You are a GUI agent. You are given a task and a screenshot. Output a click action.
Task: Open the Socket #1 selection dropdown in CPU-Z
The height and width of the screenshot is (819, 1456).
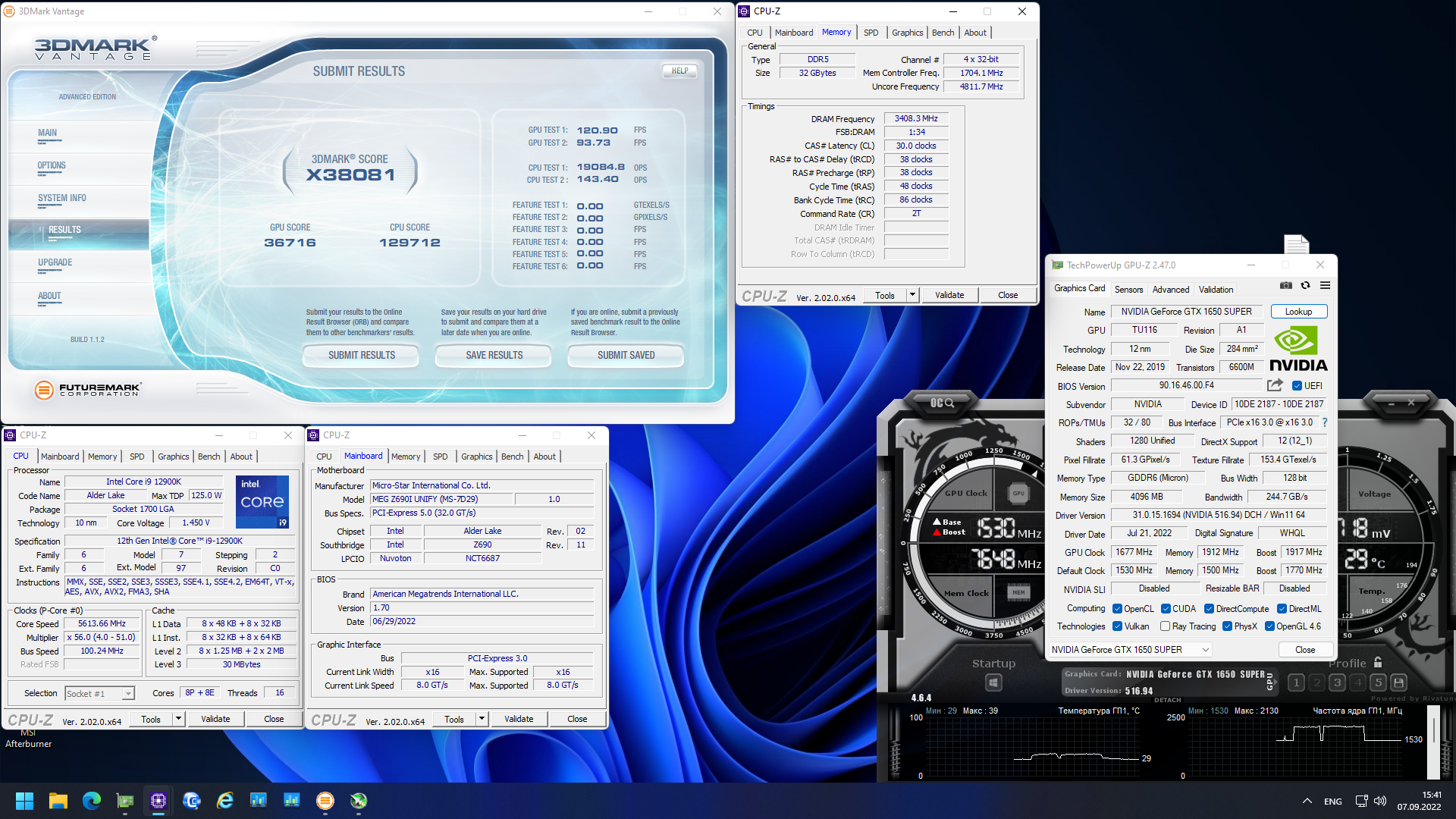coord(99,693)
